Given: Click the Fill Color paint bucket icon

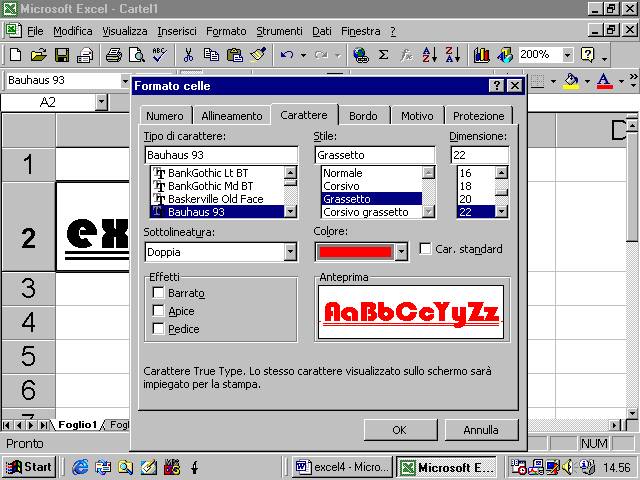Looking at the screenshot, I should [571, 81].
